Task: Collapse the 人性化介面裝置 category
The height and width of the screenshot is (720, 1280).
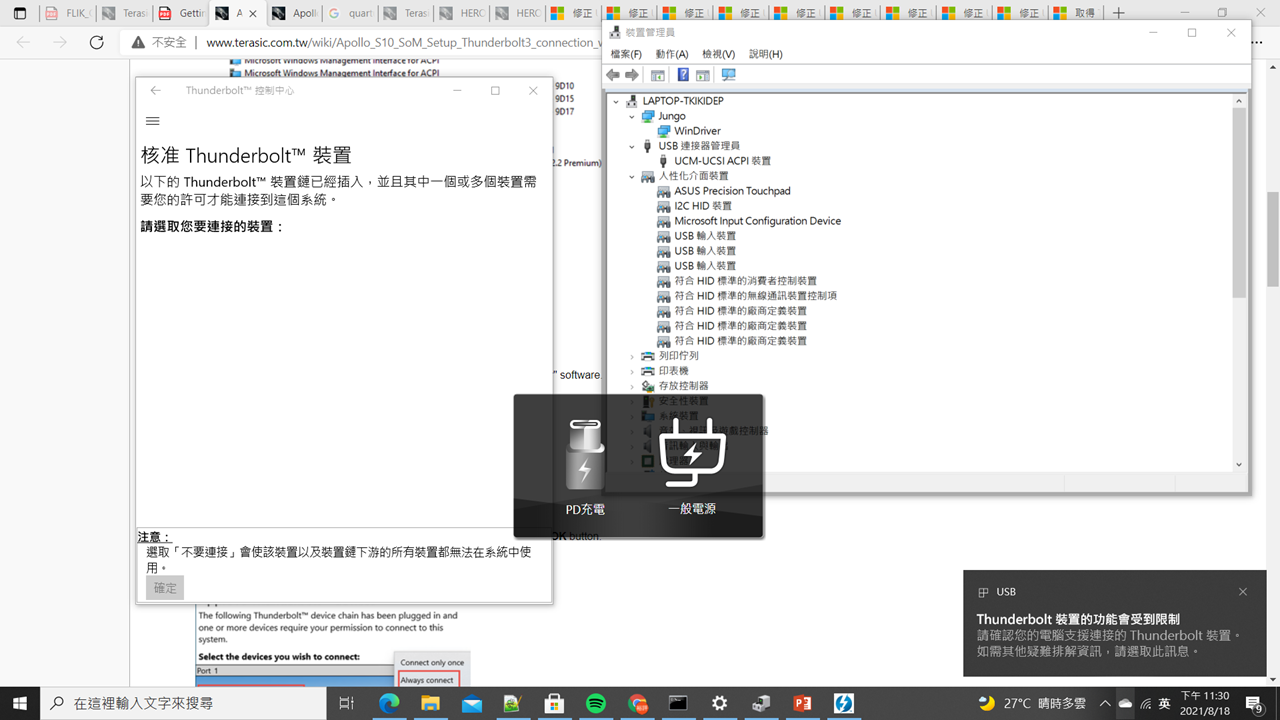Action: (x=632, y=176)
